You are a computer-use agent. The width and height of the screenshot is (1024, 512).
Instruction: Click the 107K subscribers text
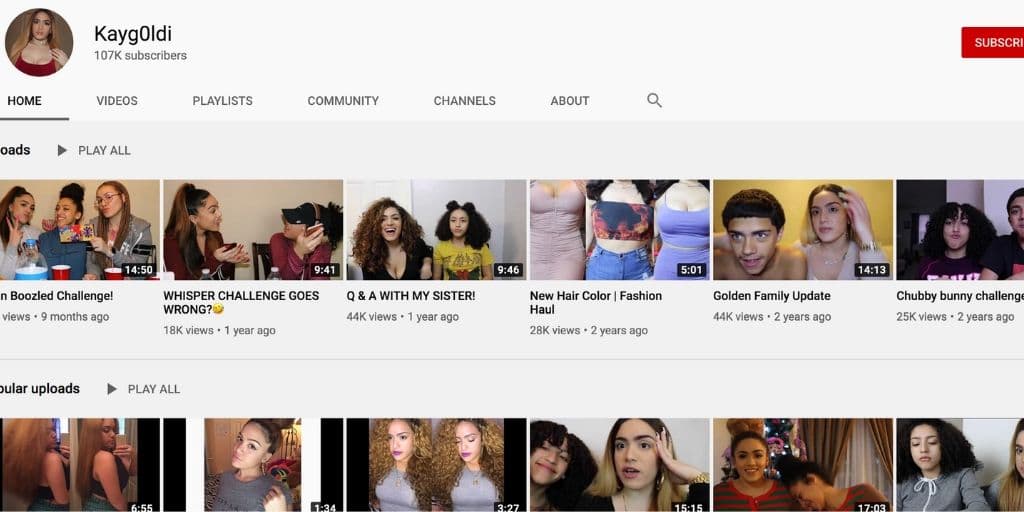click(x=140, y=56)
